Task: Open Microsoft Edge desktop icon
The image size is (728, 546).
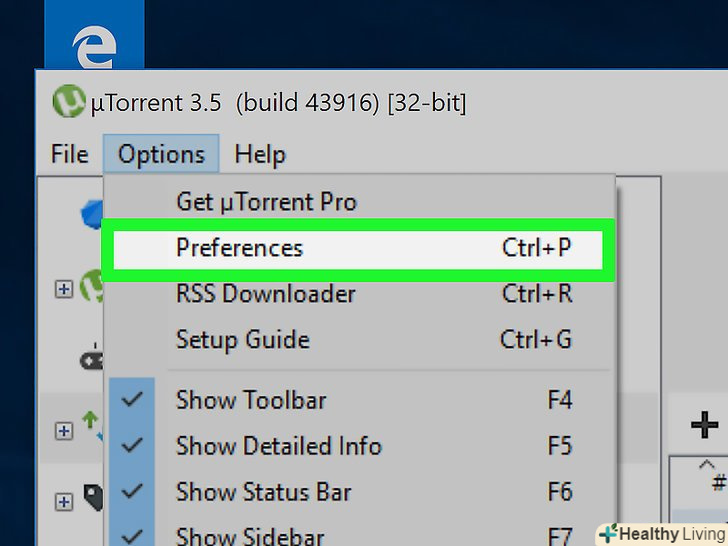Action: pos(94,45)
